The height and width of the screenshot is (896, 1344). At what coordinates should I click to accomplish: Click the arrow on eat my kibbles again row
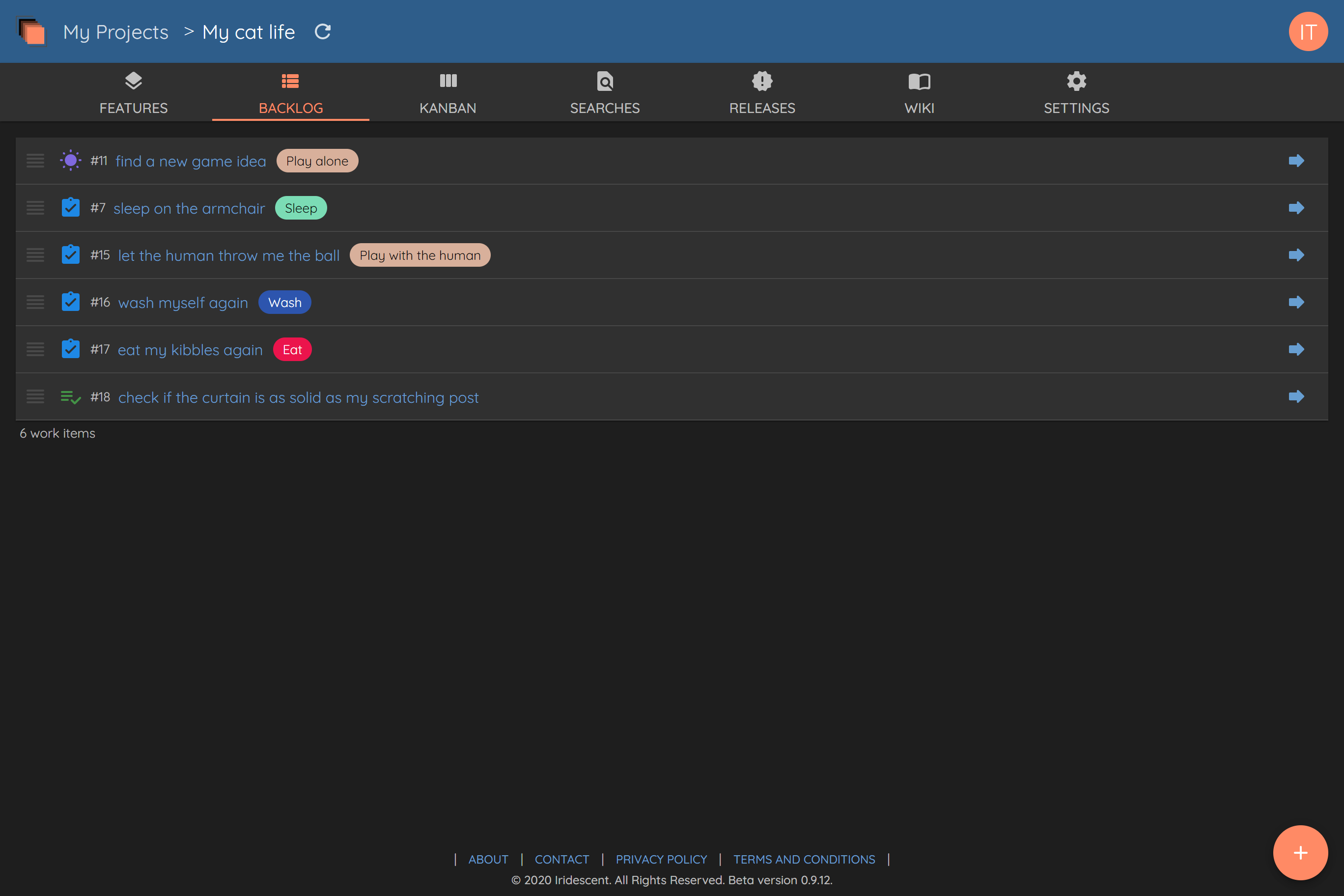tap(1296, 349)
